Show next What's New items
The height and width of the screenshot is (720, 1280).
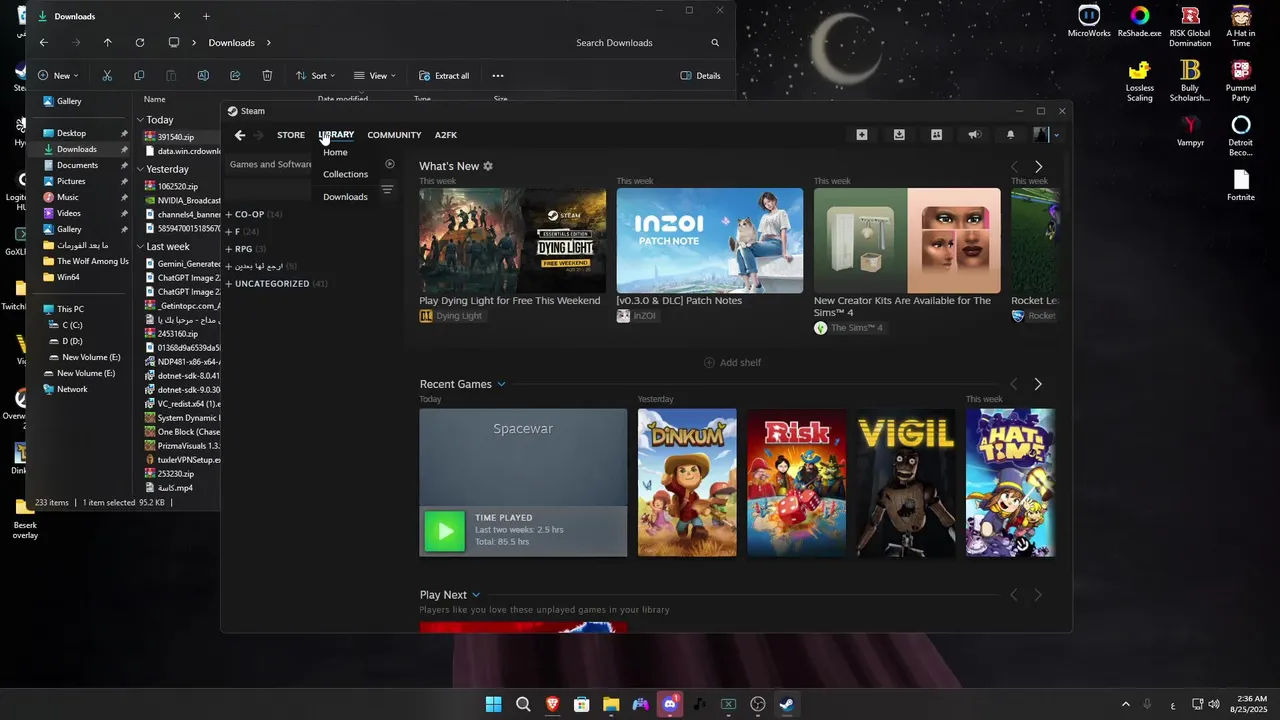point(1038,167)
